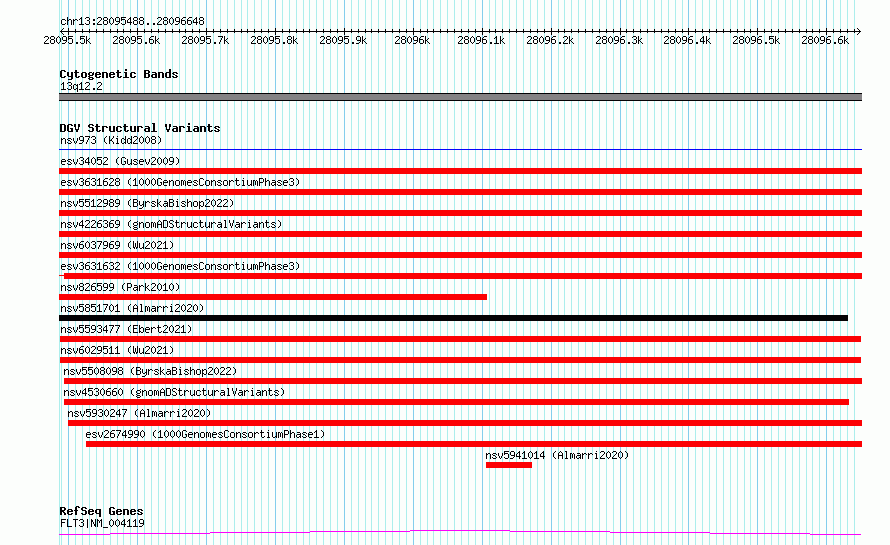
Task: Select the black nsv5851701 (Almarri2020) variant bar
Action: pyautogui.click(x=454, y=318)
